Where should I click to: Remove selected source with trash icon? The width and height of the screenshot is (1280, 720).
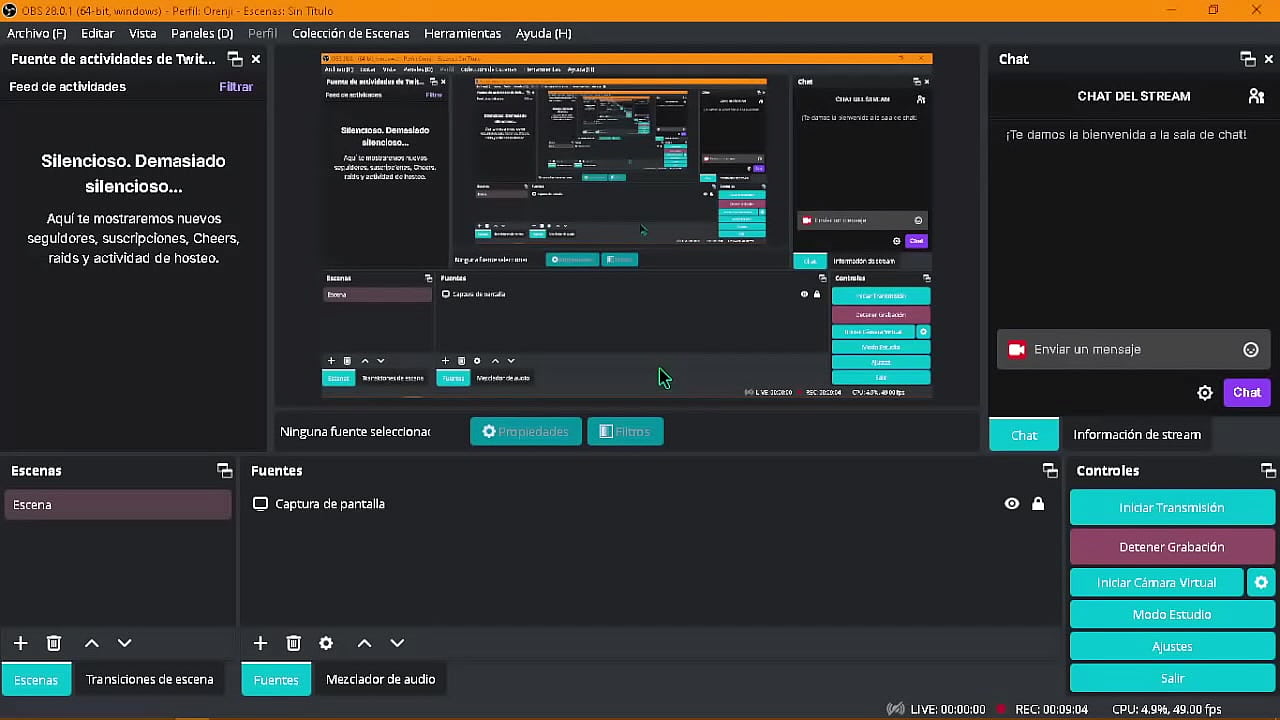point(293,643)
